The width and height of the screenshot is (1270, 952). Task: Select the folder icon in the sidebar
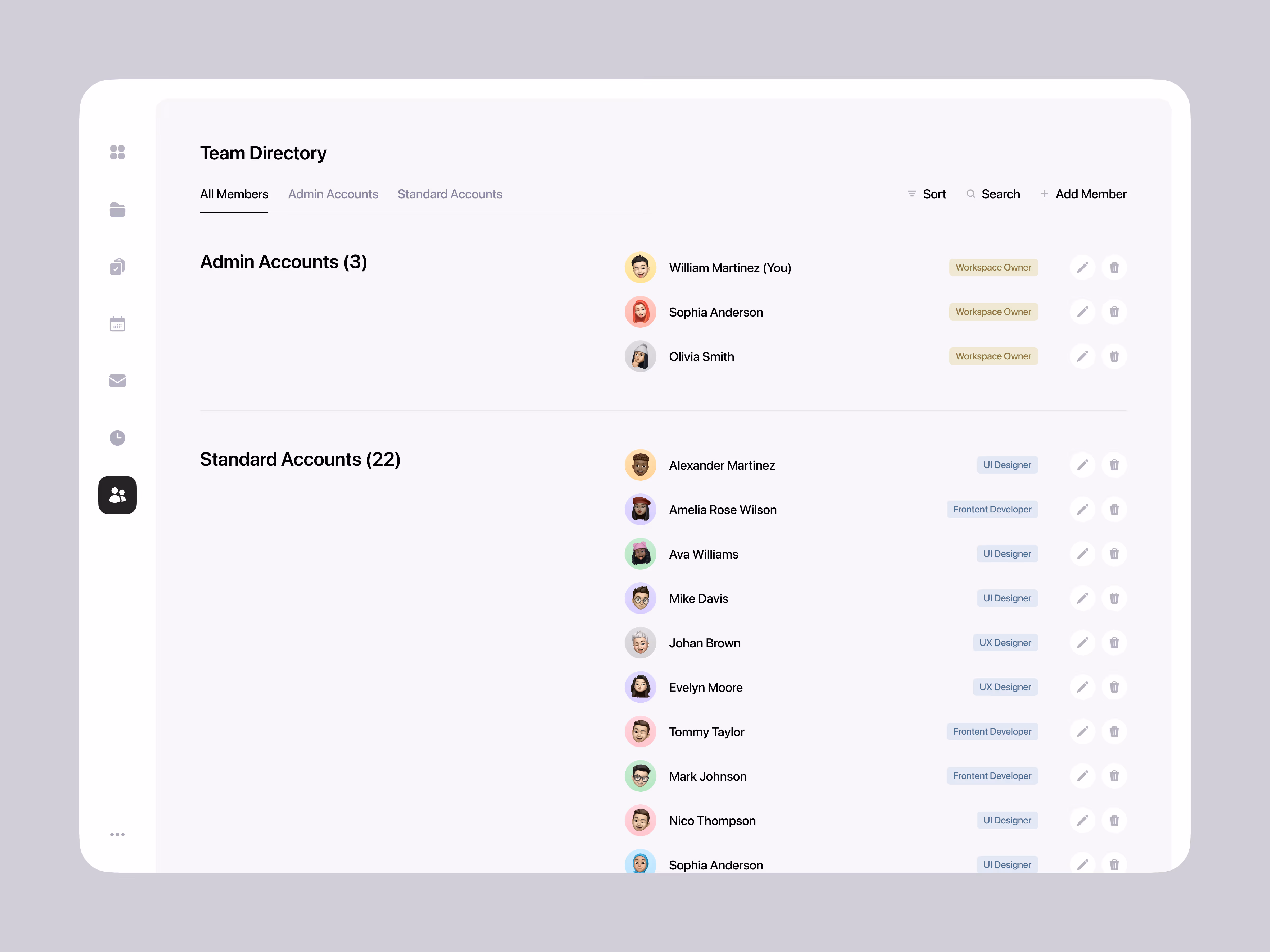pos(117,209)
